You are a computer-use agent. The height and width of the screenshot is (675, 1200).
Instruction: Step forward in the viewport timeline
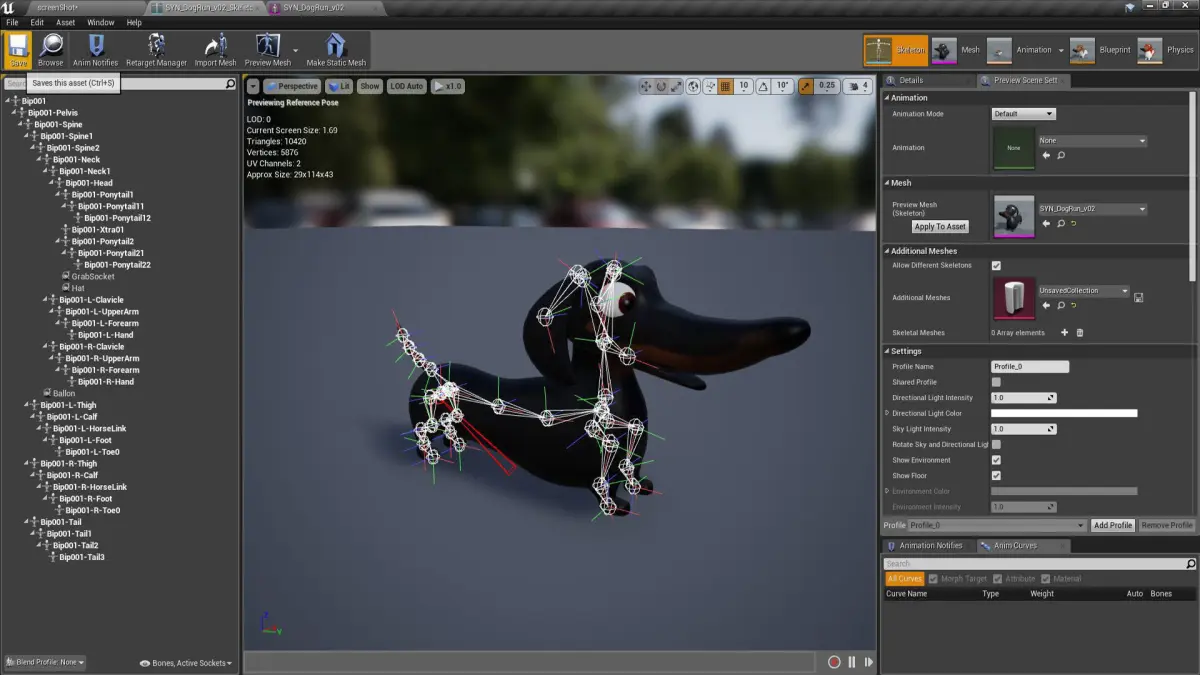pyautogui.click(x=869, y=662)
